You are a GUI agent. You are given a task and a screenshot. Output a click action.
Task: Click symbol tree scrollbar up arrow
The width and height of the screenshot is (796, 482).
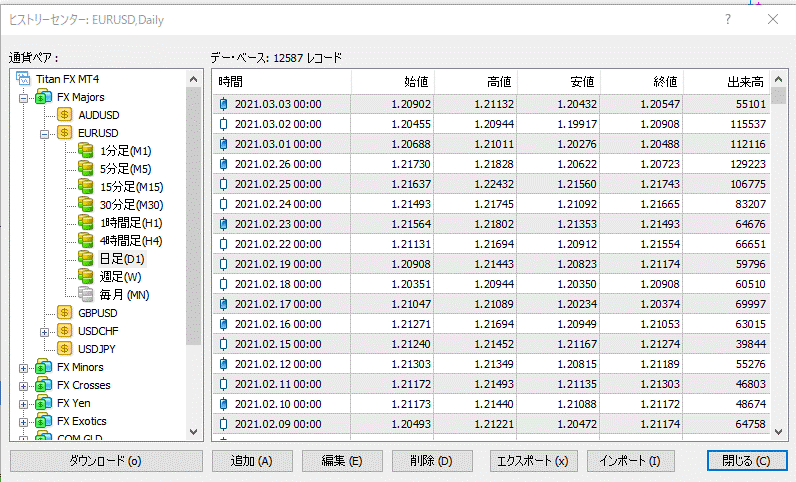193,79
